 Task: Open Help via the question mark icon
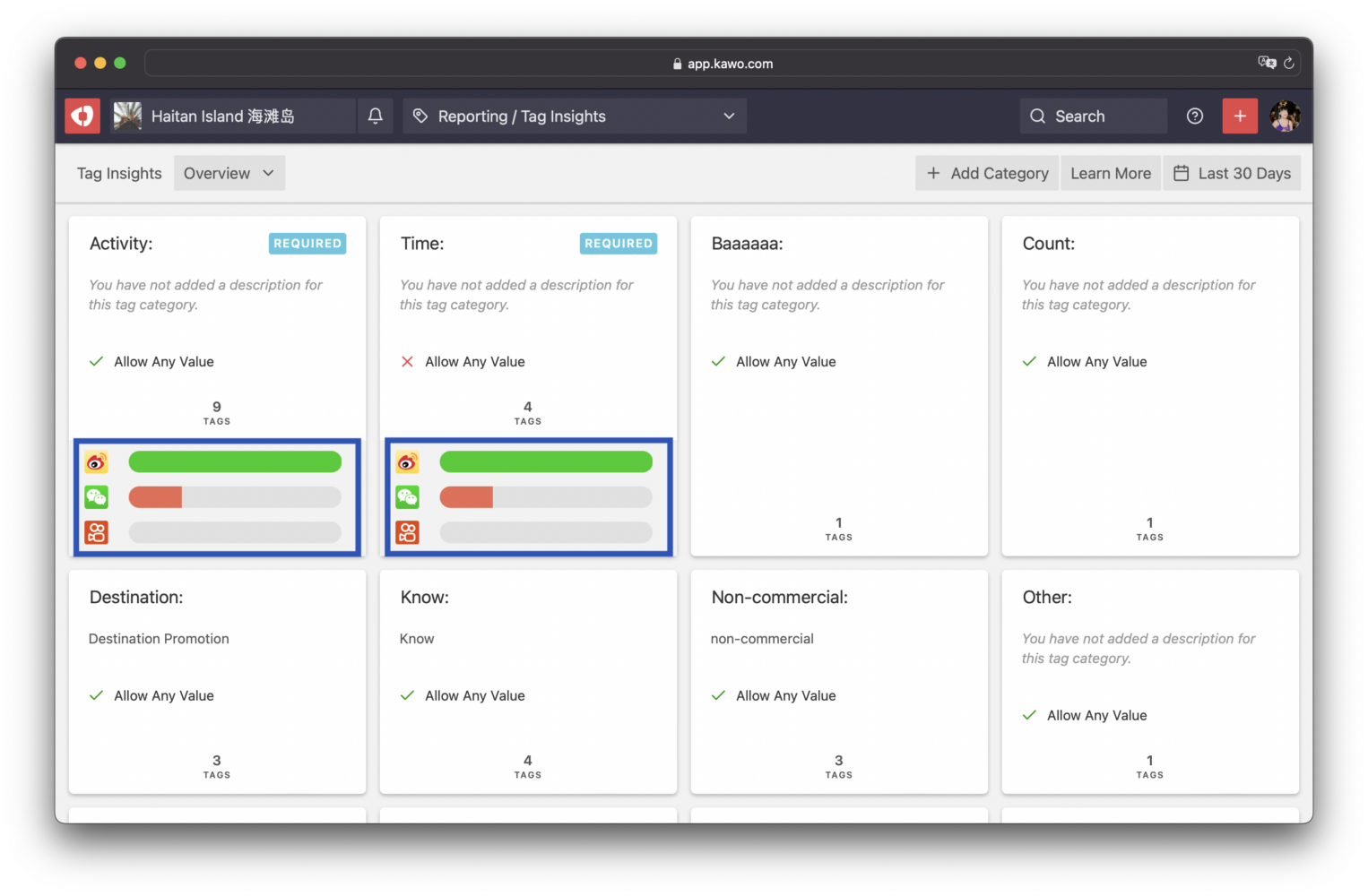[1194, 116]
